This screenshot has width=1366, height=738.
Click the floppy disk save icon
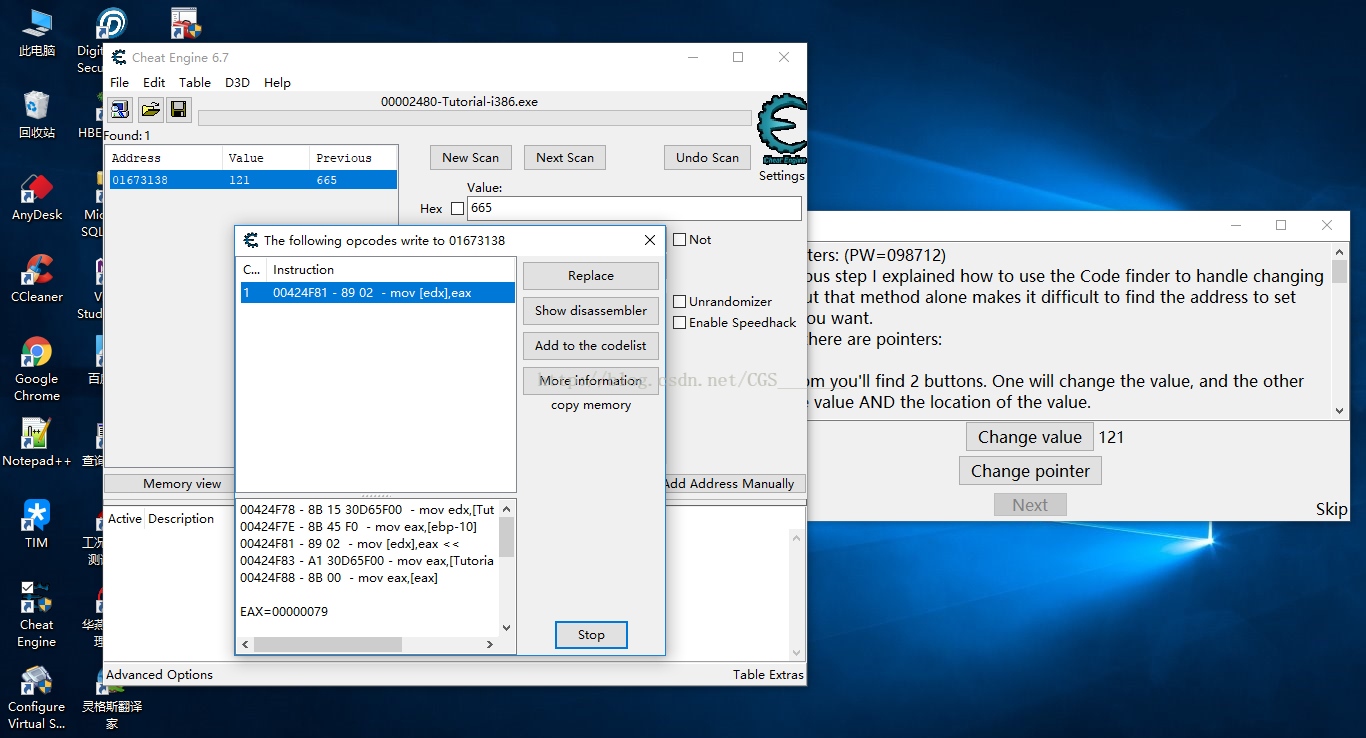coord(179,110)
